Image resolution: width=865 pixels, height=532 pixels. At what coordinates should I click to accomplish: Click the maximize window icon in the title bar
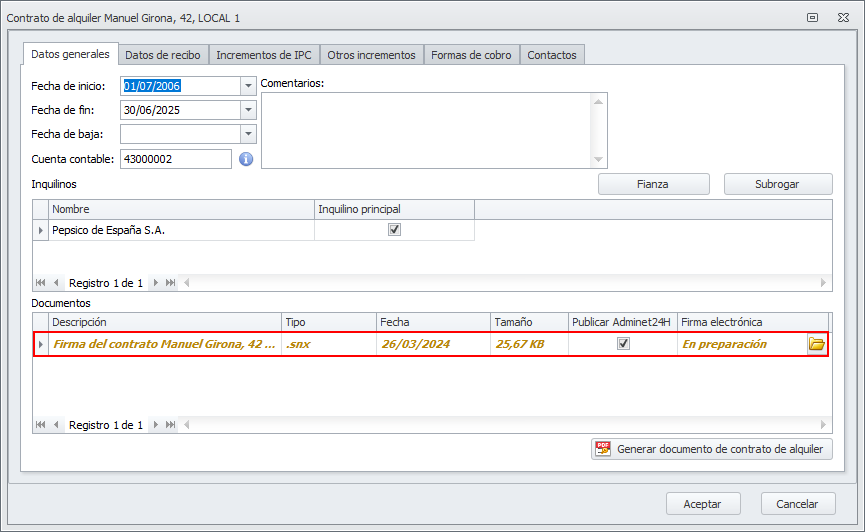[x=812, y=18]
